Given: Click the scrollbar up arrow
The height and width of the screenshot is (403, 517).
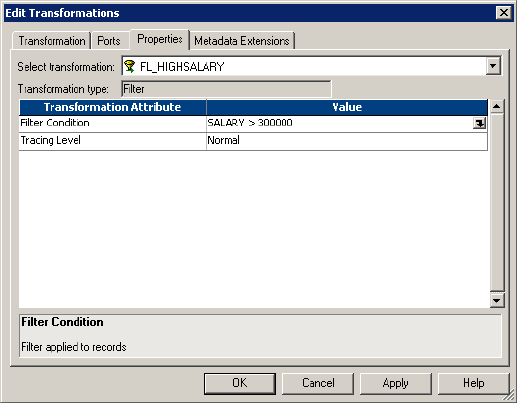Looking at the screenshot, I should tap(497, 107).
